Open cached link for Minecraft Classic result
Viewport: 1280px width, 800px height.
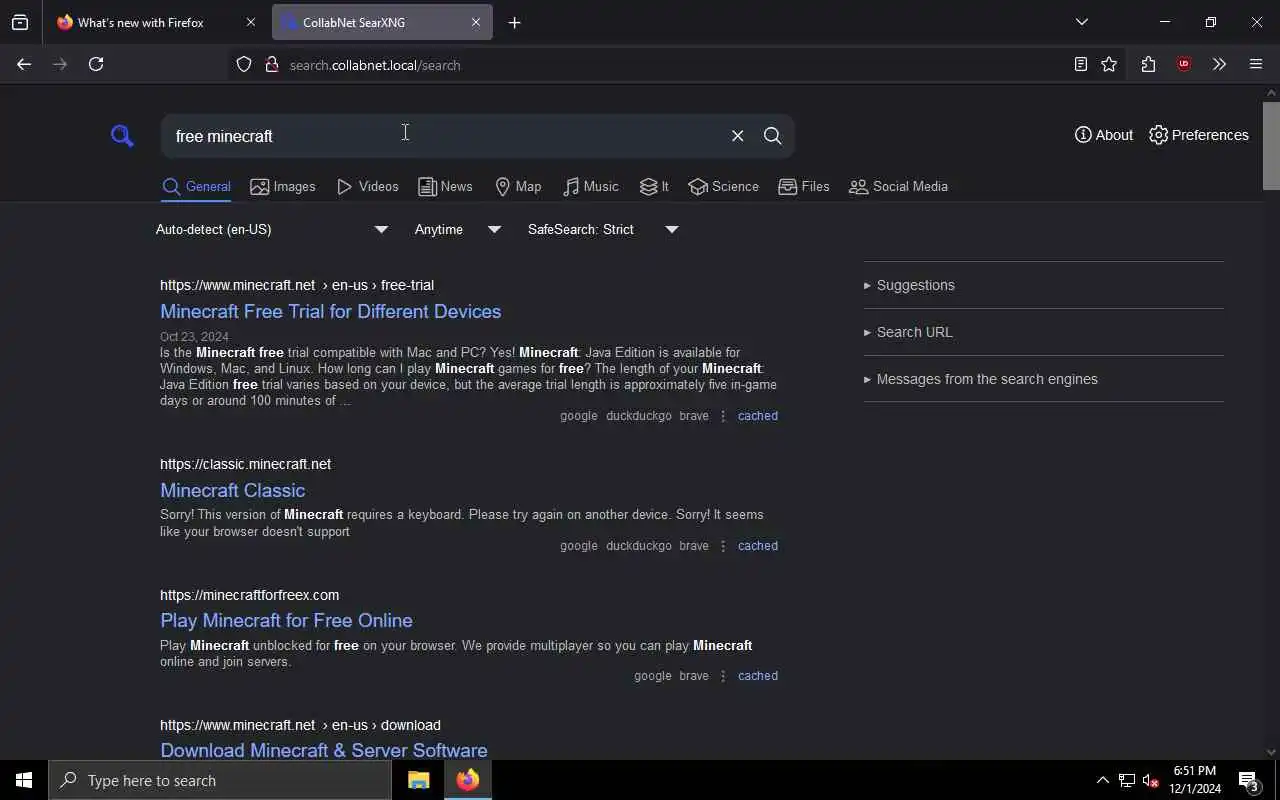coord(758,546)
